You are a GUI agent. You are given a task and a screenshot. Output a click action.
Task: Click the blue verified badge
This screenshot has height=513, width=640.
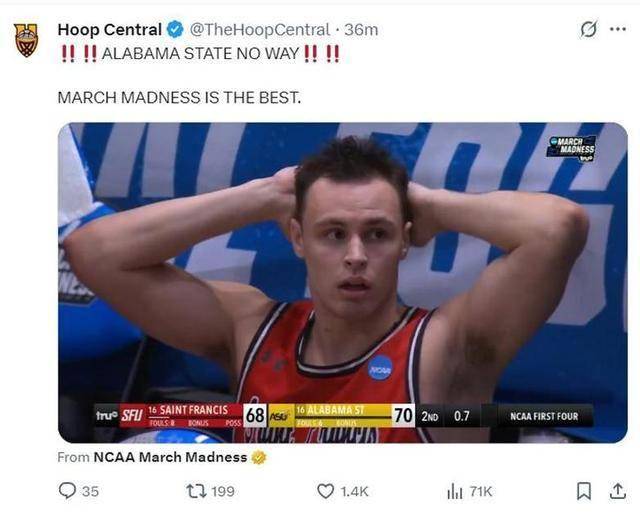pyautogui.click(x=172, y=29)
